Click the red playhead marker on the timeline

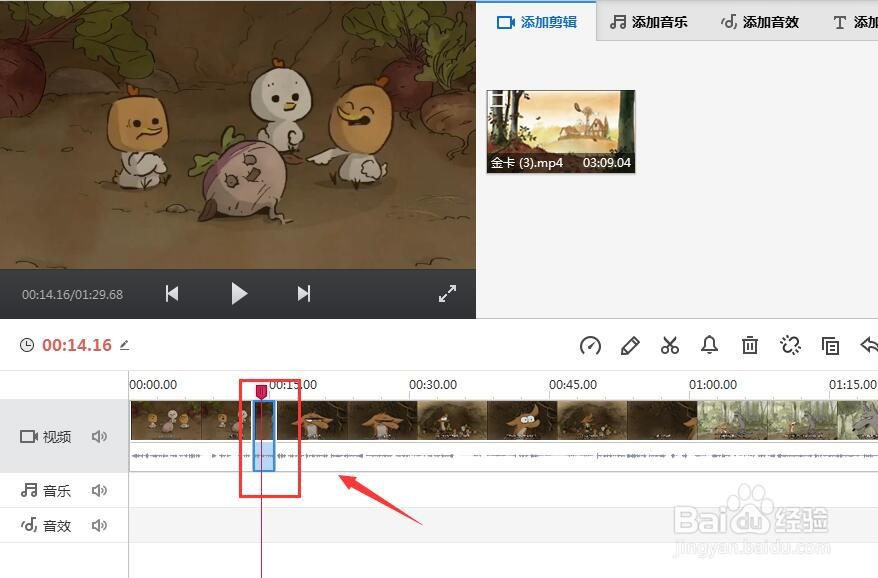[x=261, y=391]
